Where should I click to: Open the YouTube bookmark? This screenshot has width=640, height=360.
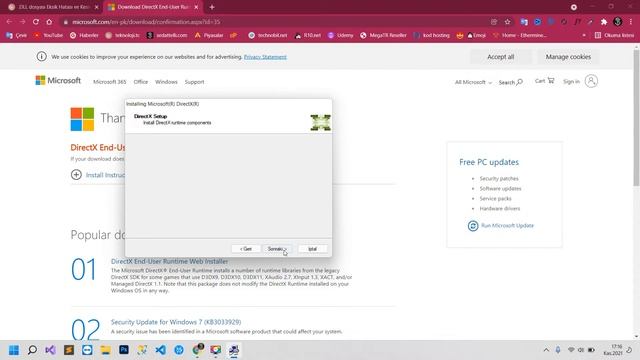[48, 36]
